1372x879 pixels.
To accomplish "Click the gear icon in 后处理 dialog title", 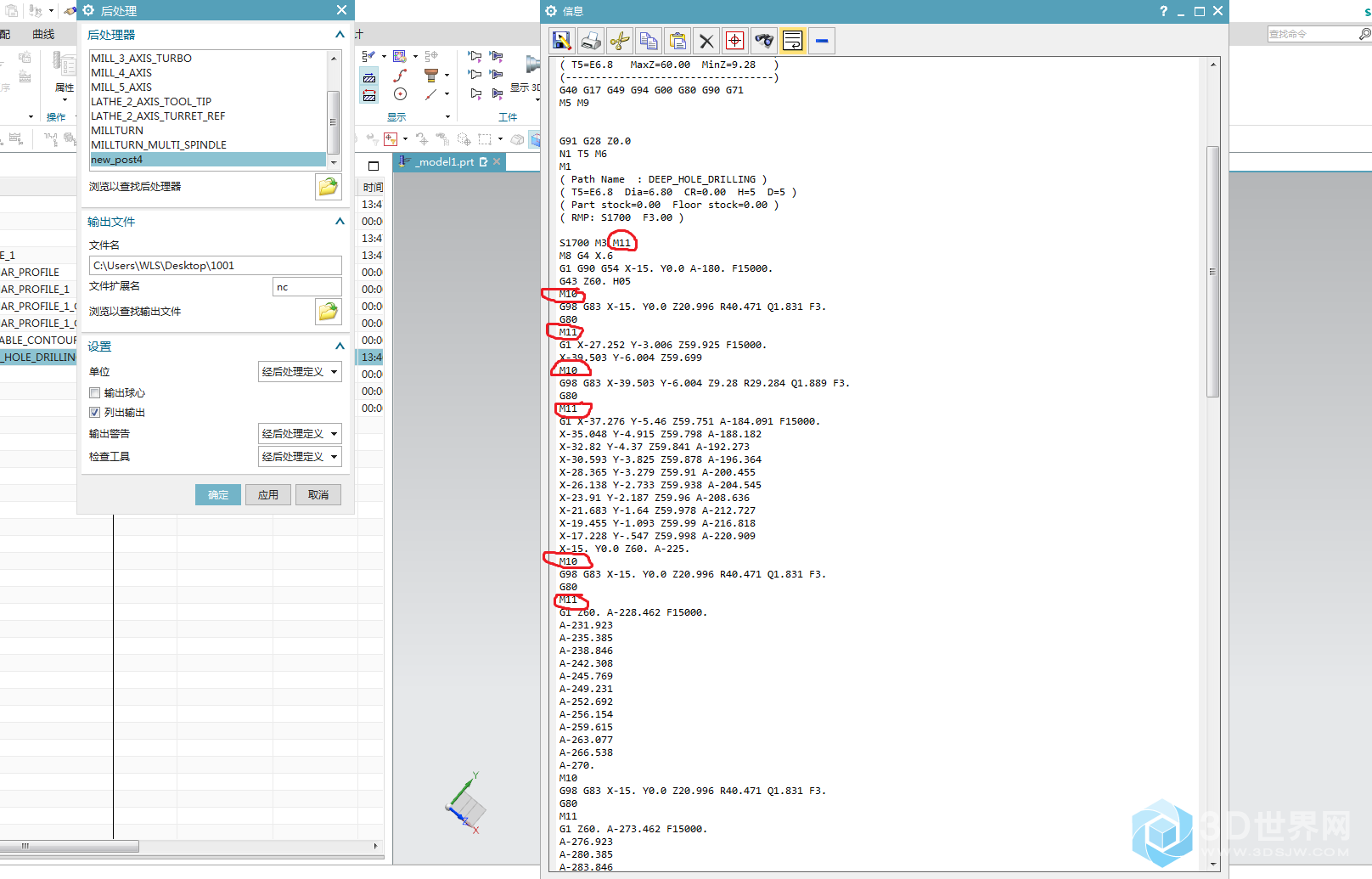I will tap(88, 10).
